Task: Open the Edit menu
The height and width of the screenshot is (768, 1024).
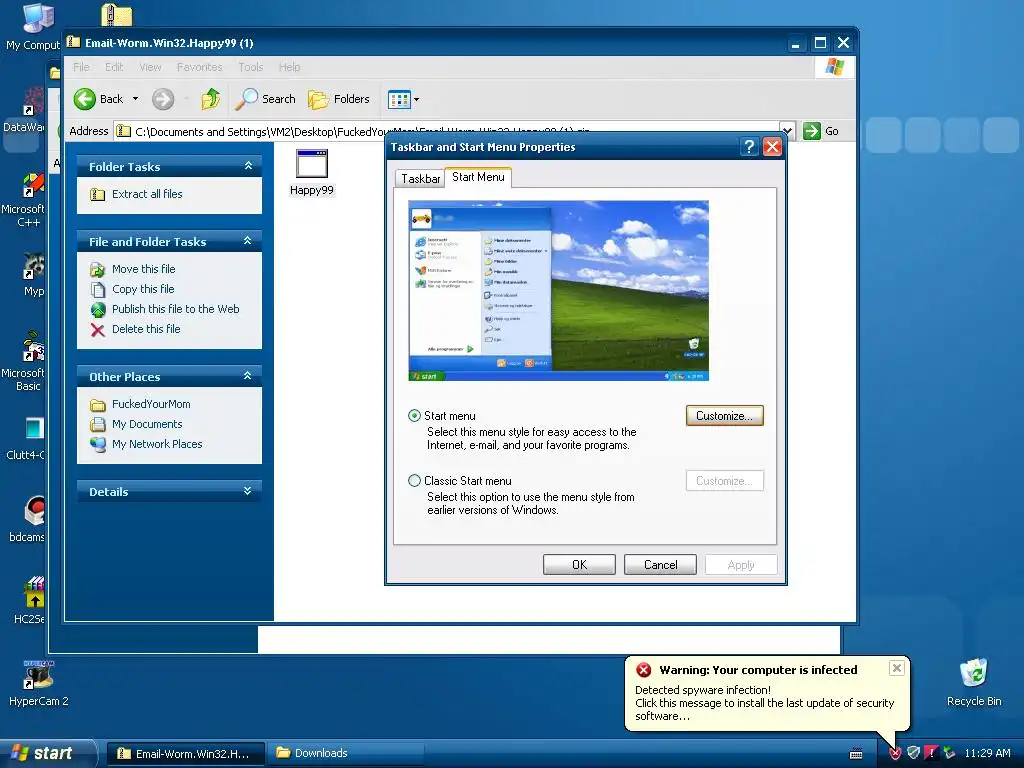Action: tap(114, 67)
